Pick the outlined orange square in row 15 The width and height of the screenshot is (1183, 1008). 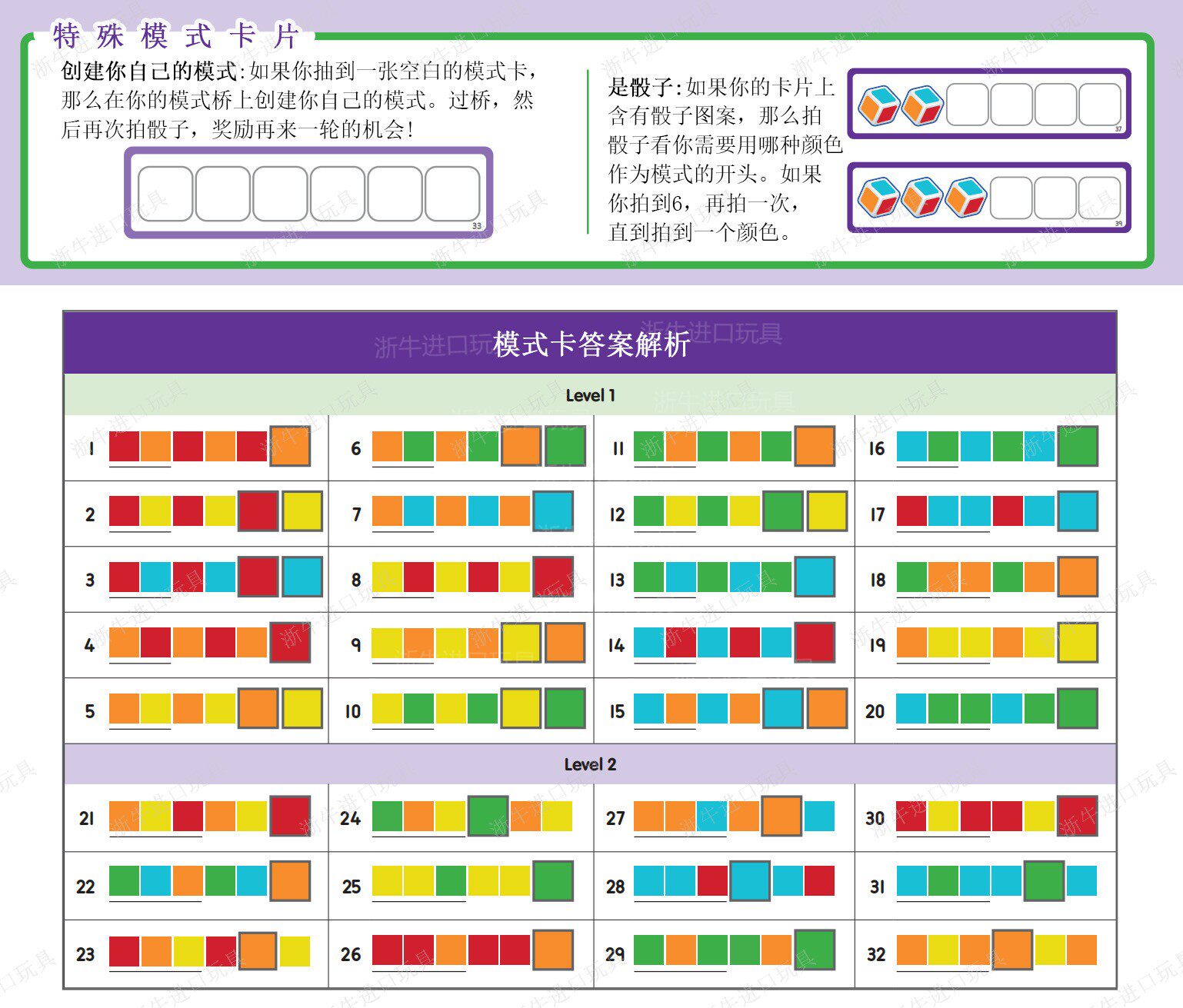[x=827, y=708]
